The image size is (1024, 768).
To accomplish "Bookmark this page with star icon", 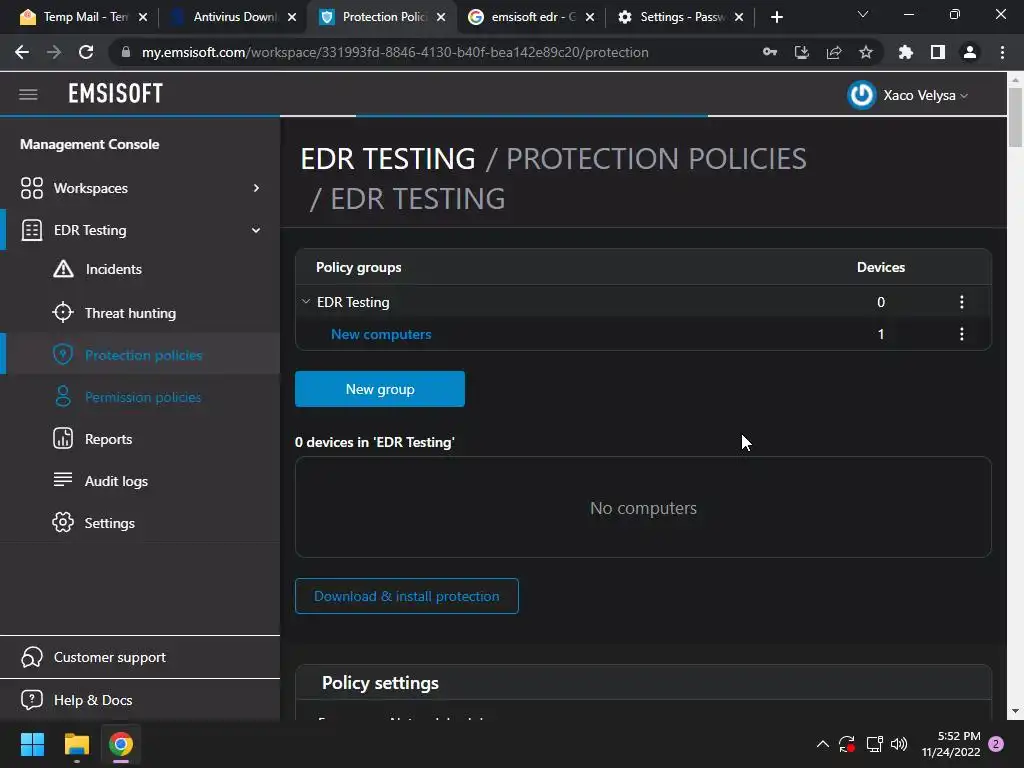I will (x=866, y=52).
